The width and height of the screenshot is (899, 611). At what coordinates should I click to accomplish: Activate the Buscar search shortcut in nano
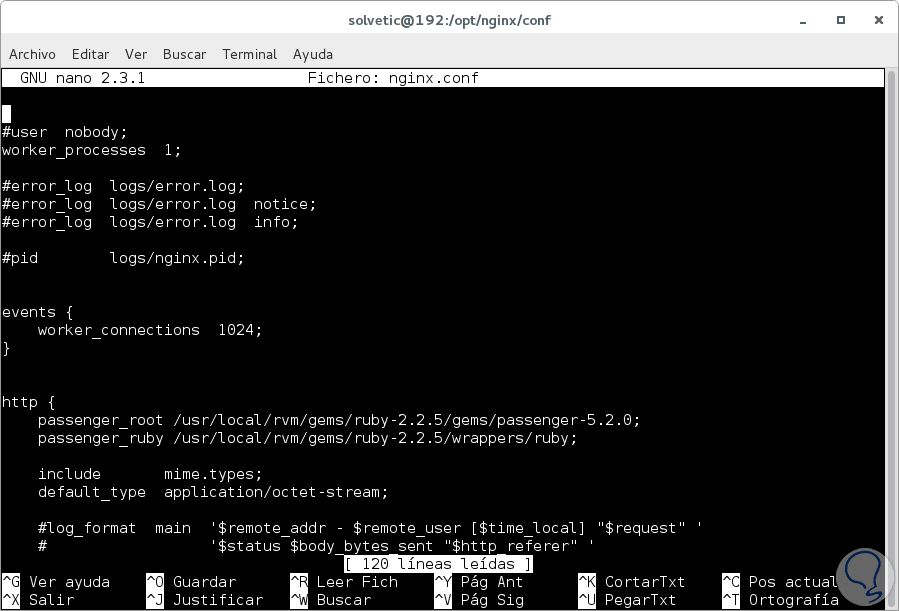[x=330, y=599]
